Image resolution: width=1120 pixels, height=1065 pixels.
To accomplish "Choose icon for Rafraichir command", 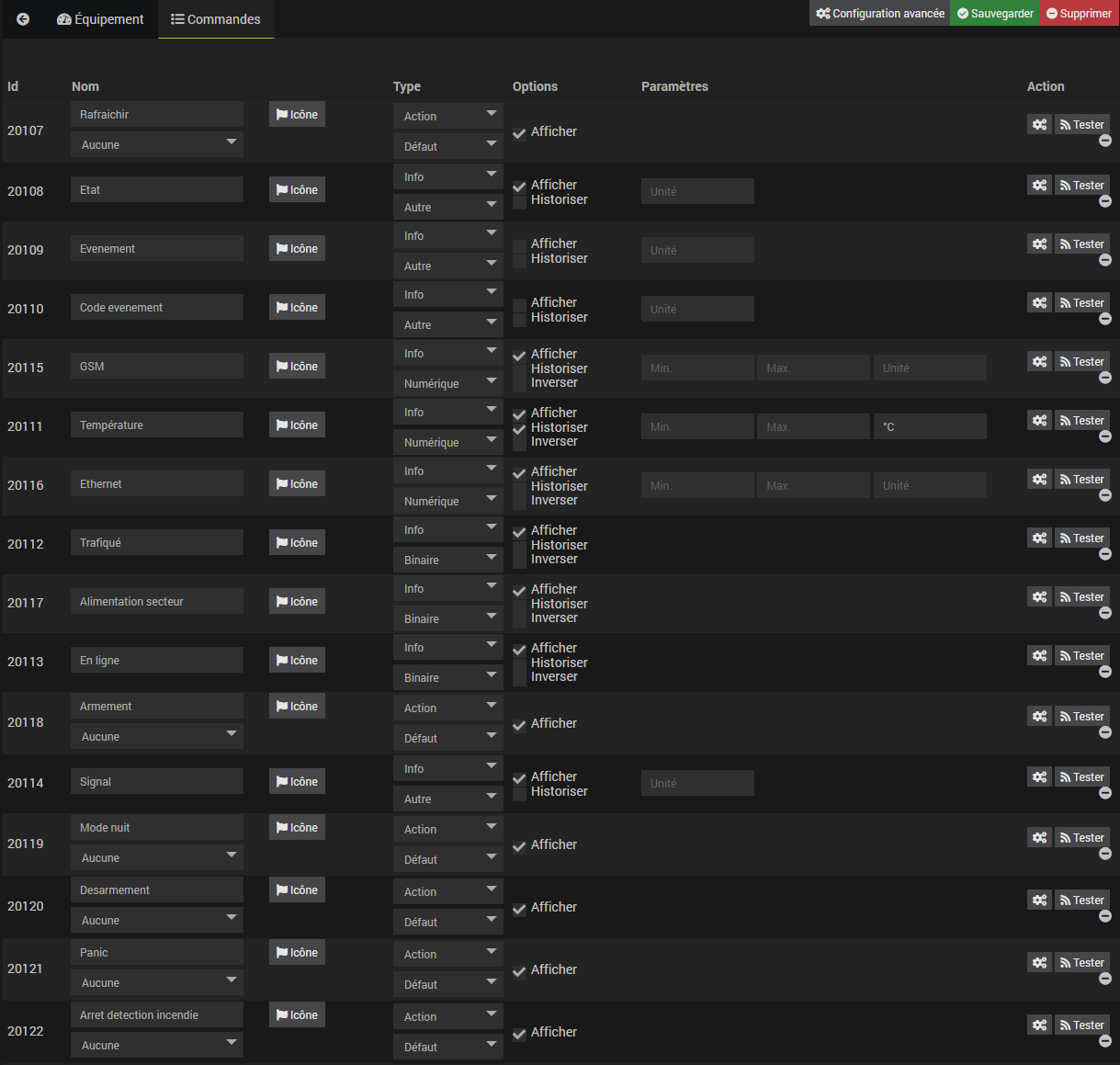I will 297,114.
